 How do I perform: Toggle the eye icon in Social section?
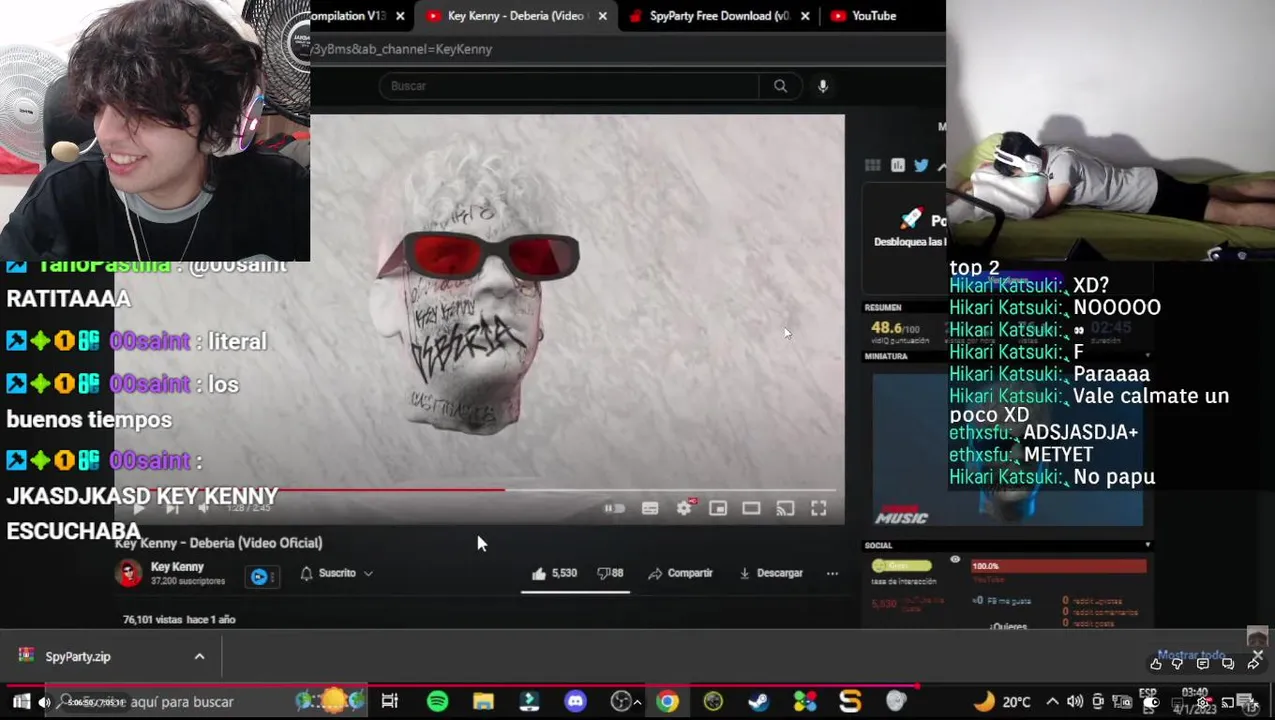(x=955, y=560)
